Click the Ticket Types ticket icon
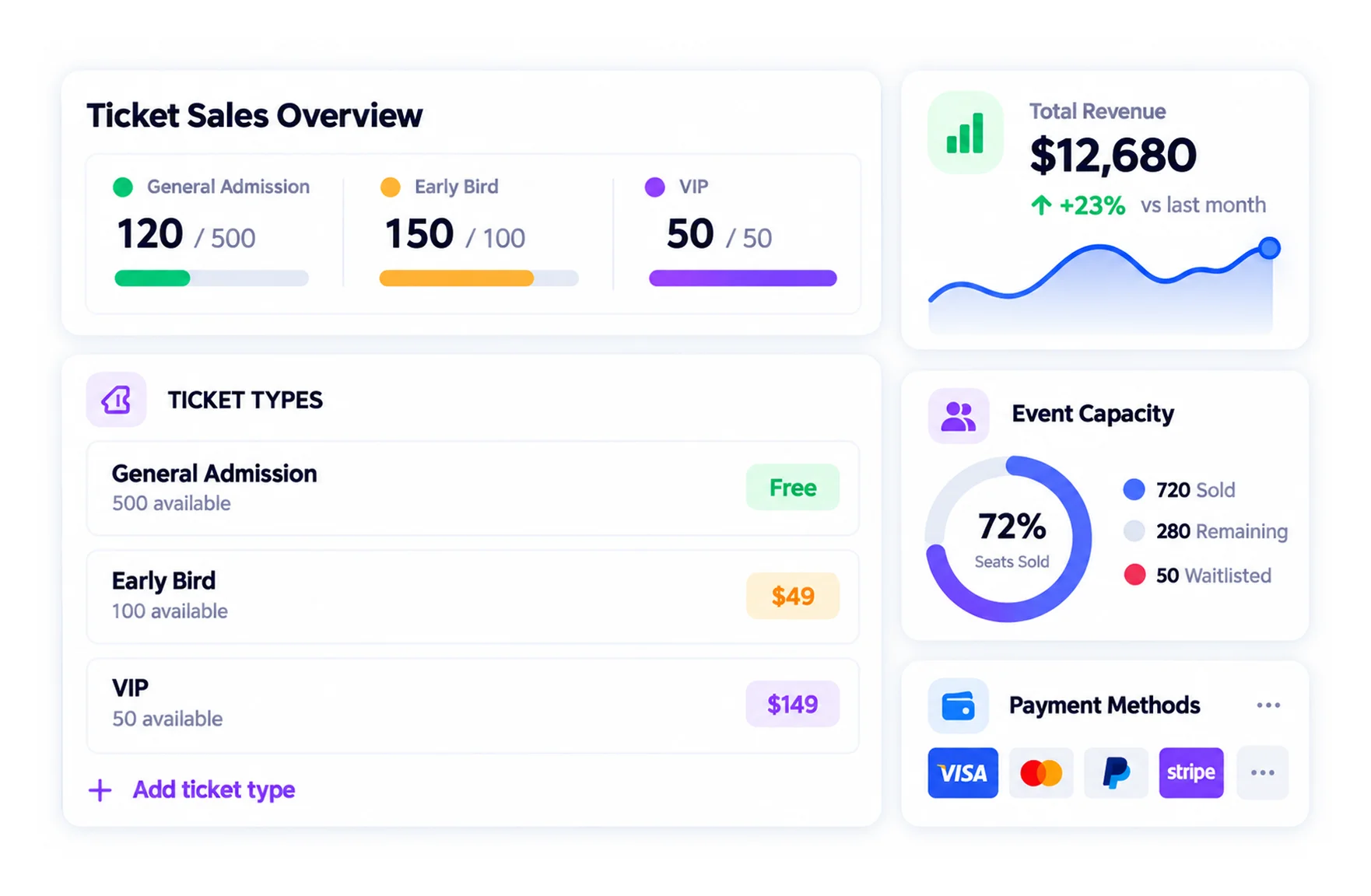 pyautogui.click(x=117, y=400)
